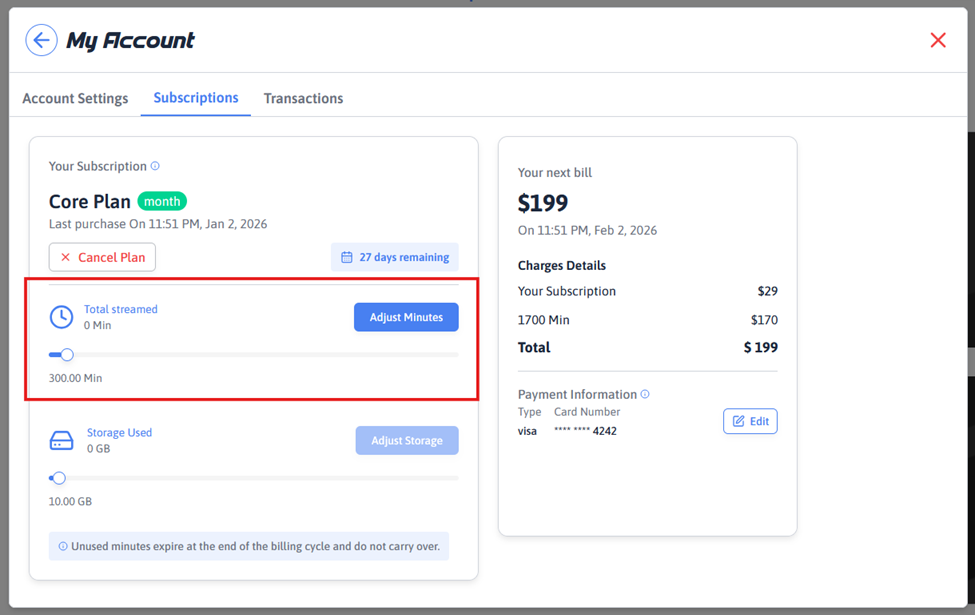The height and width of the screenshot is (615, 975).
Task: Click the storage usage slider handle
Action: pyautogui.click(x=59, y=478)
